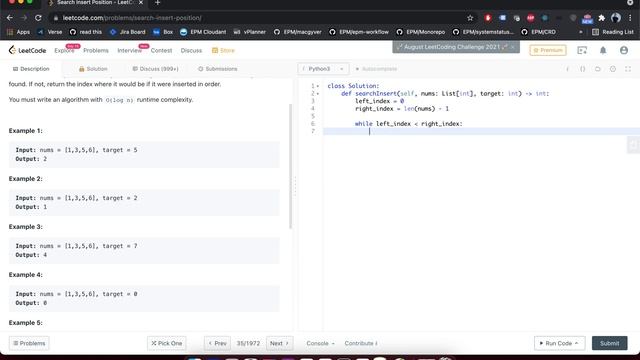The image size is (640, 360).
Task: Show editor info icon
Action: click(567, 69)
